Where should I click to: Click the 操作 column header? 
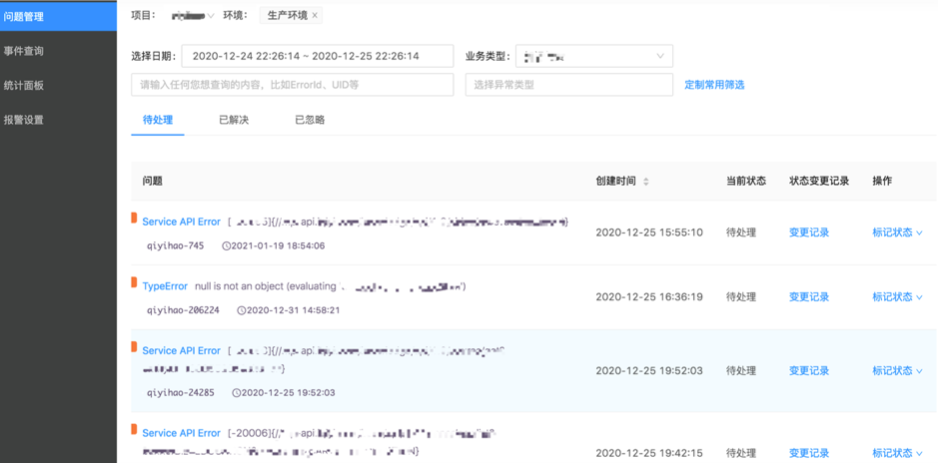click(882, 181)
